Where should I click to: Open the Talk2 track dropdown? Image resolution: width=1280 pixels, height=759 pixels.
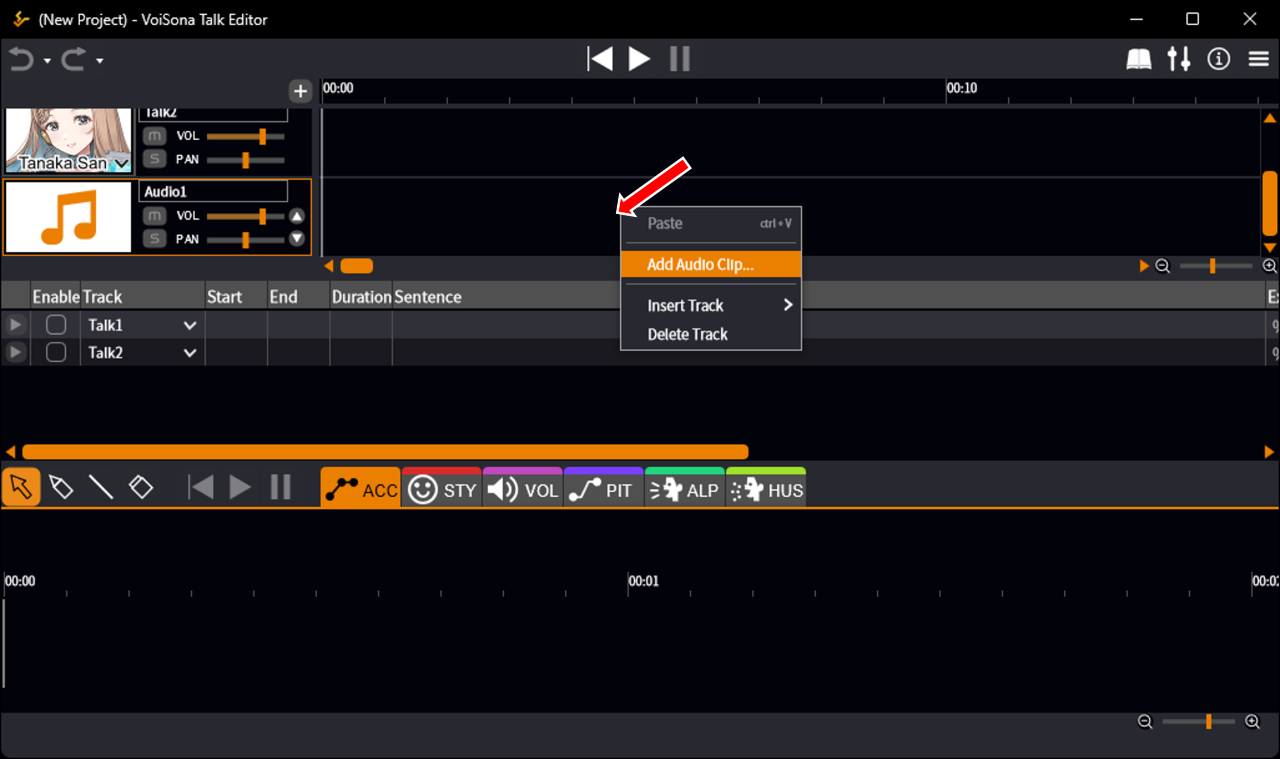coord(190,353)
